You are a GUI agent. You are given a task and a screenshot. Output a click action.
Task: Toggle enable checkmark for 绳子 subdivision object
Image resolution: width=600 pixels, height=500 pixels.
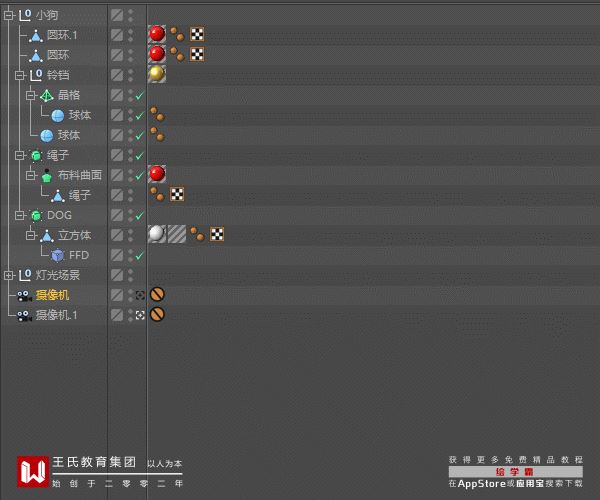pyautogui.click(x=140, y=156)
